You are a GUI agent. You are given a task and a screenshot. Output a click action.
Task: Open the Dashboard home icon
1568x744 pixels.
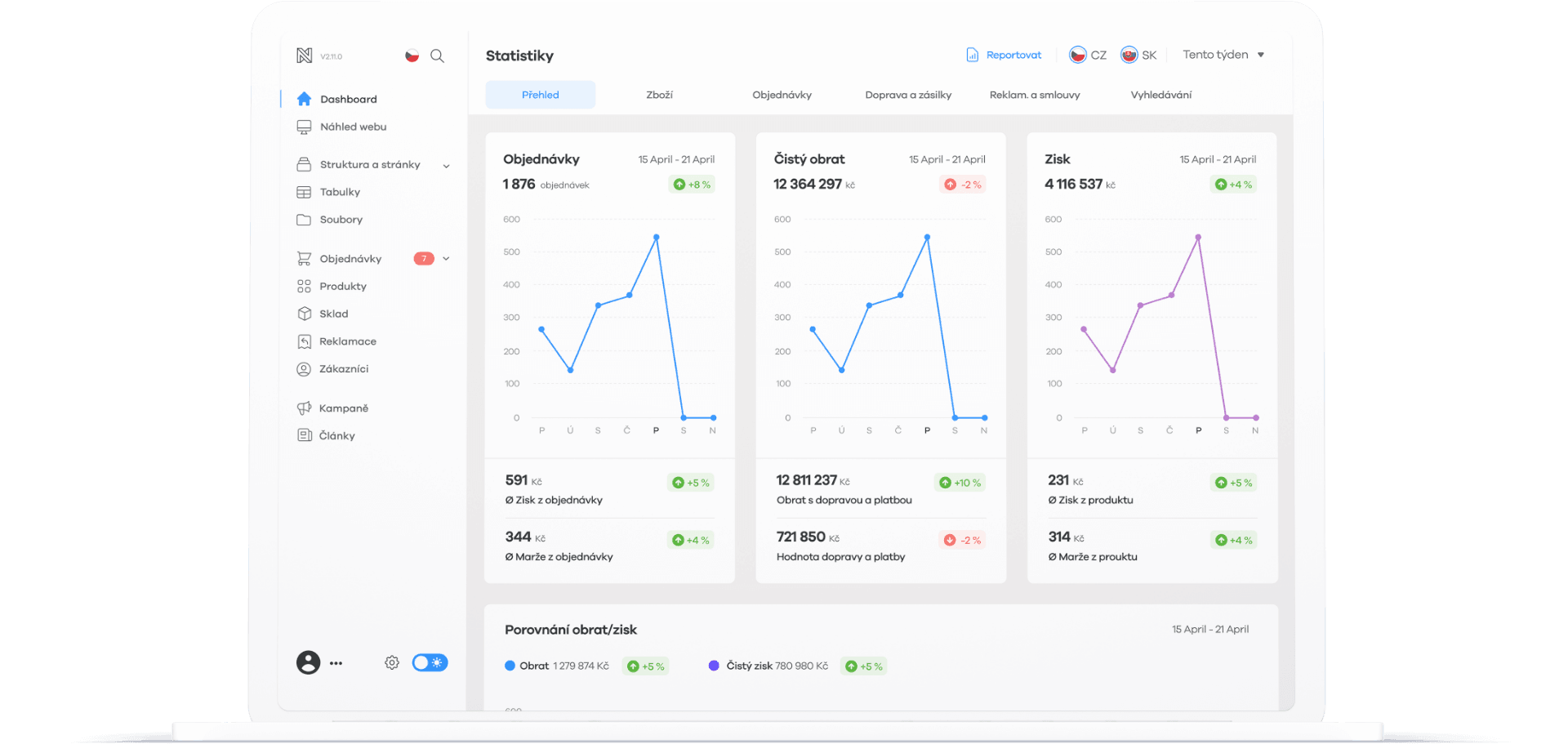pos(304,99)
